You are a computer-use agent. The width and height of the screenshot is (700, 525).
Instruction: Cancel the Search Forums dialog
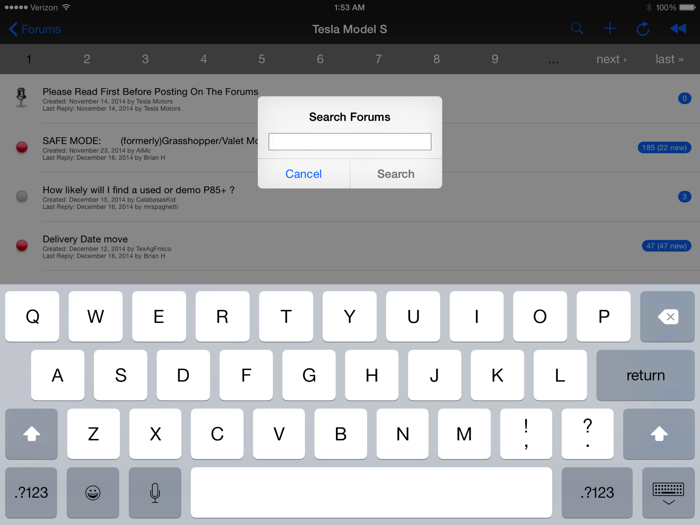click(x=304, y=174)
